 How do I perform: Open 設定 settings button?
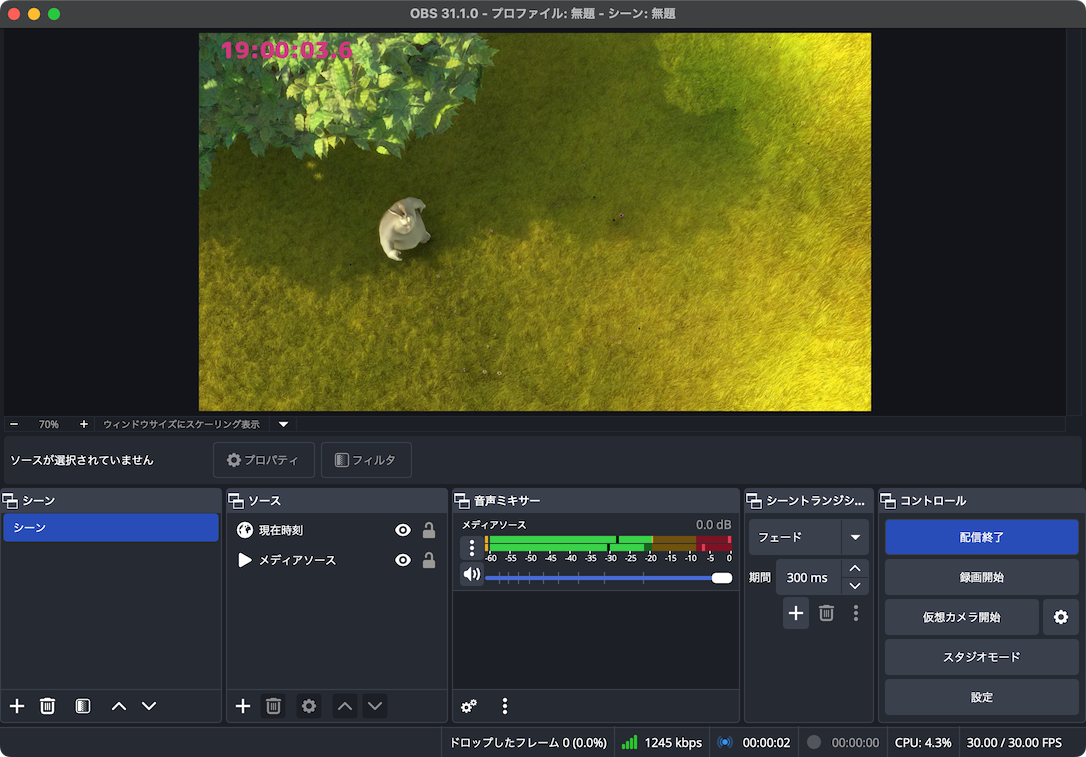tap(981, 697)
